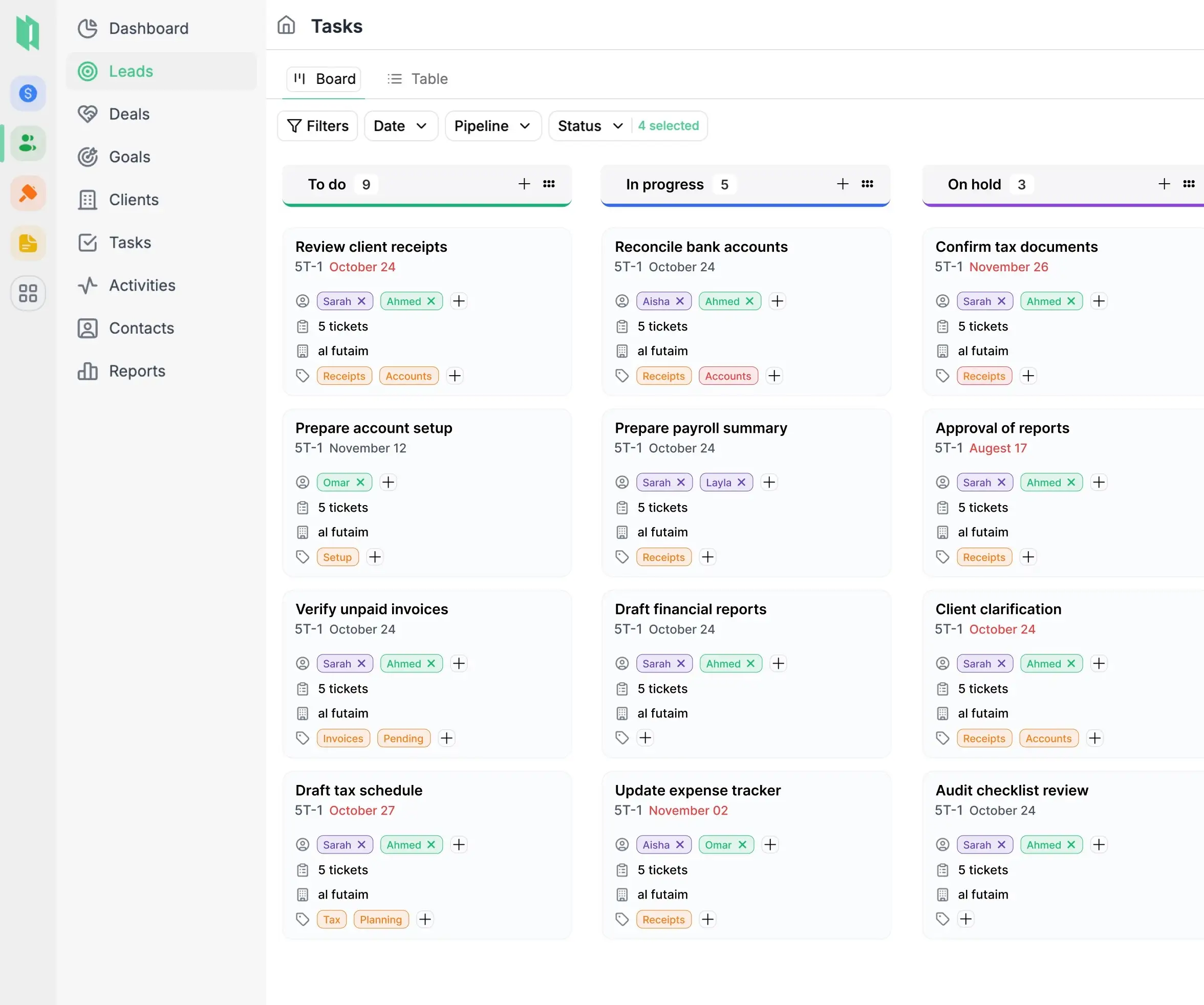Switch to the Table view tab
This screenshot has height=1005, width=1204.
418,79
